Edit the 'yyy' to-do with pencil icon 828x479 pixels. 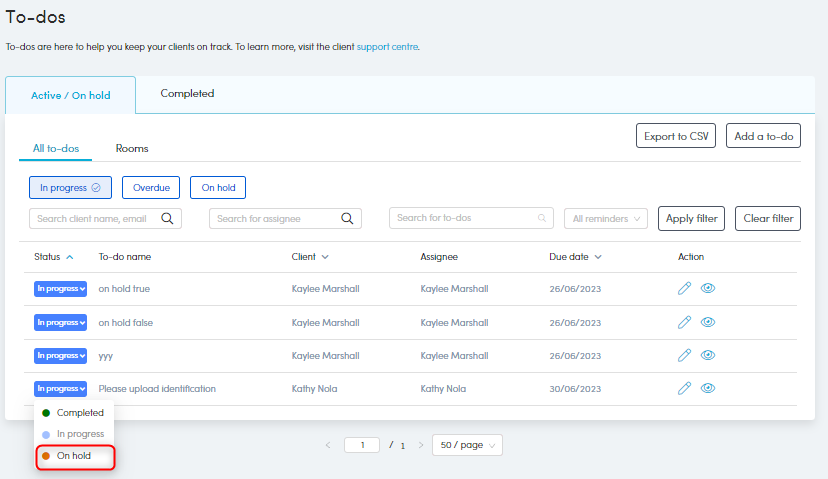click(684, 355)
